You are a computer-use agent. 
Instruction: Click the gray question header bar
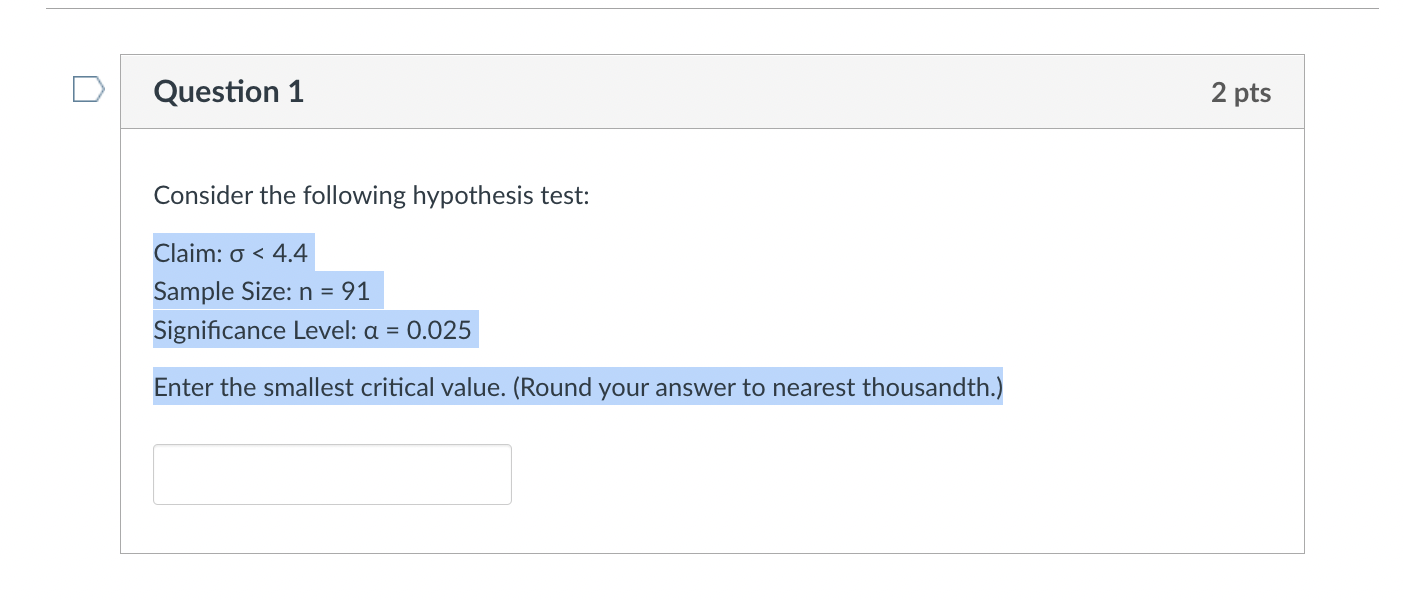712,92
